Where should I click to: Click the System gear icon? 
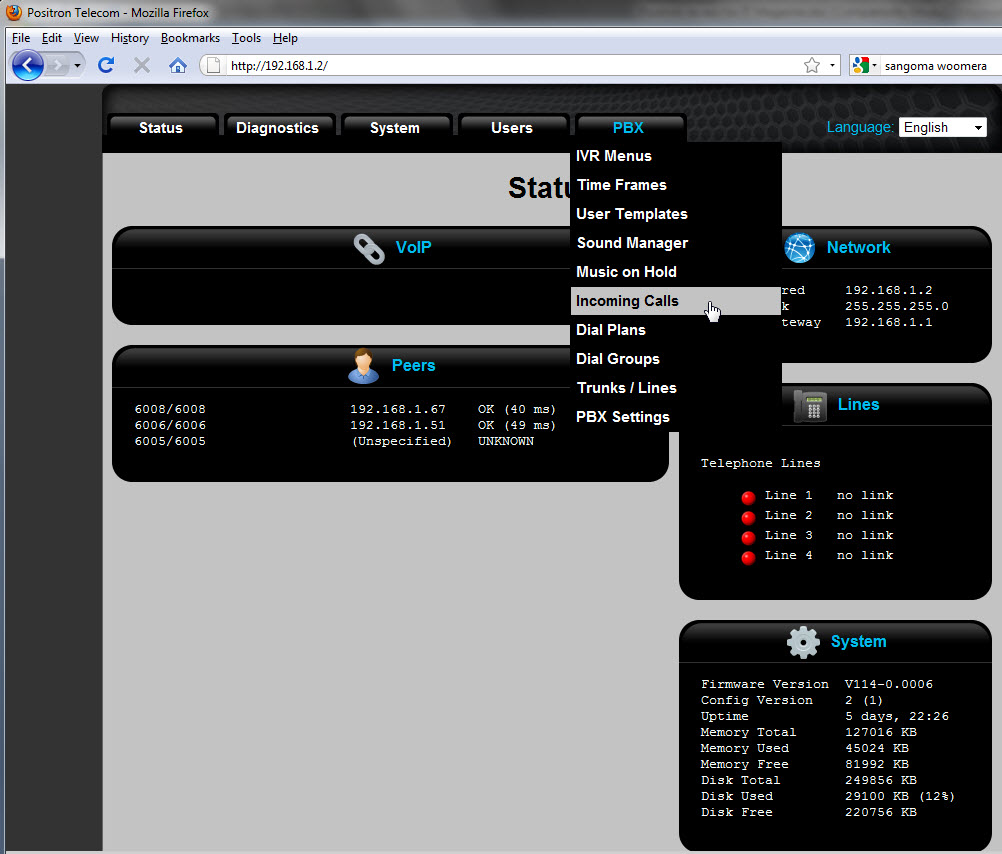803,642
